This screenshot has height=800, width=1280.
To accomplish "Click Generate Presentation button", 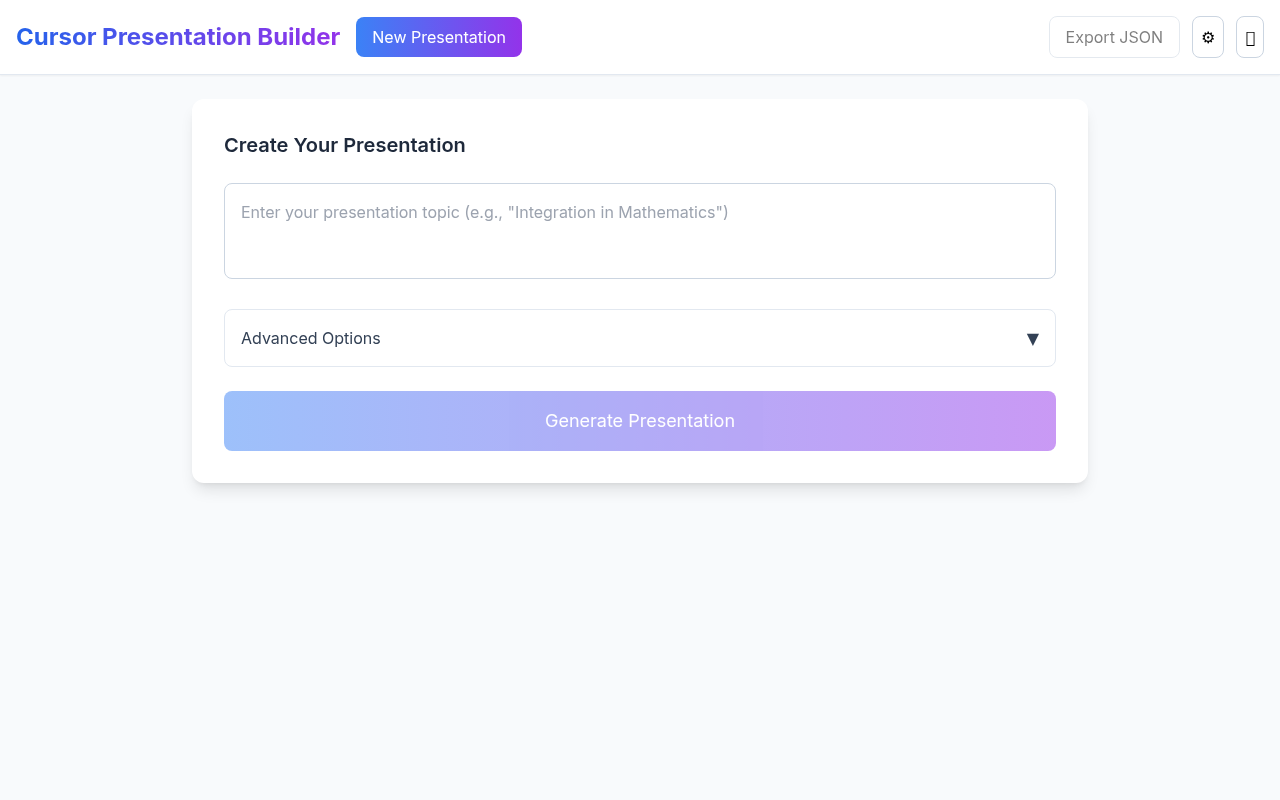I will 640,421.
